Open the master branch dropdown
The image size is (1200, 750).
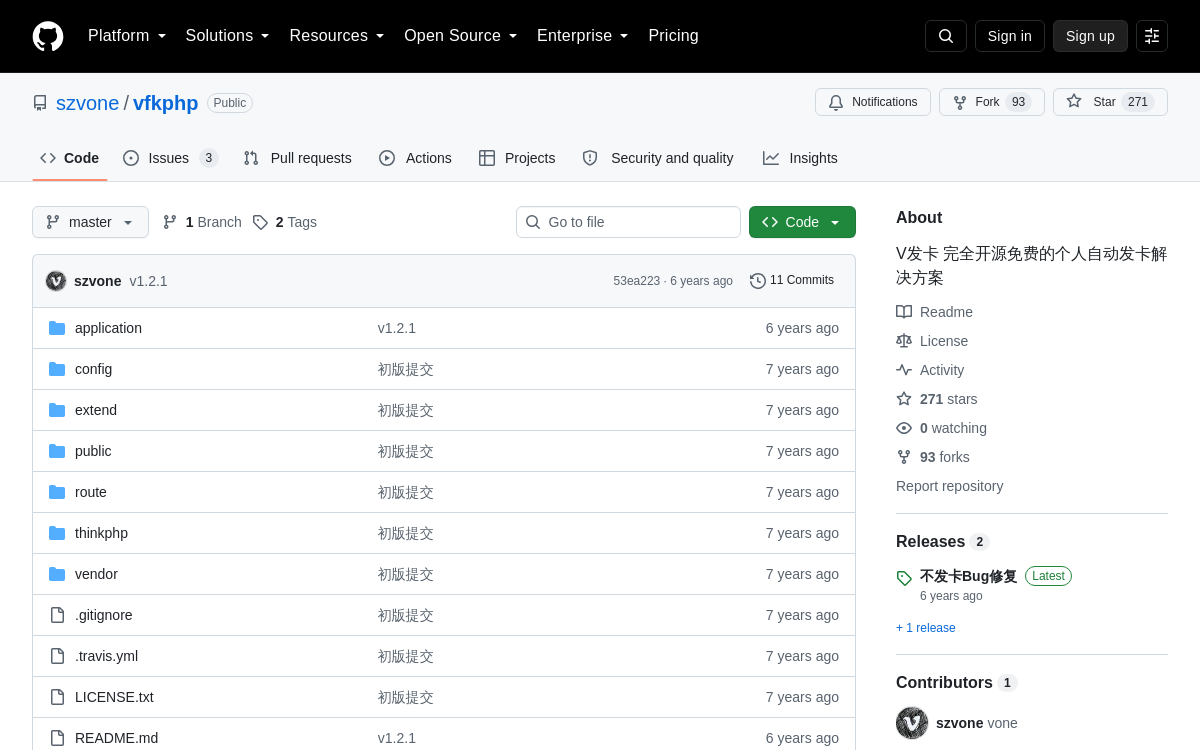click(90, 222)
